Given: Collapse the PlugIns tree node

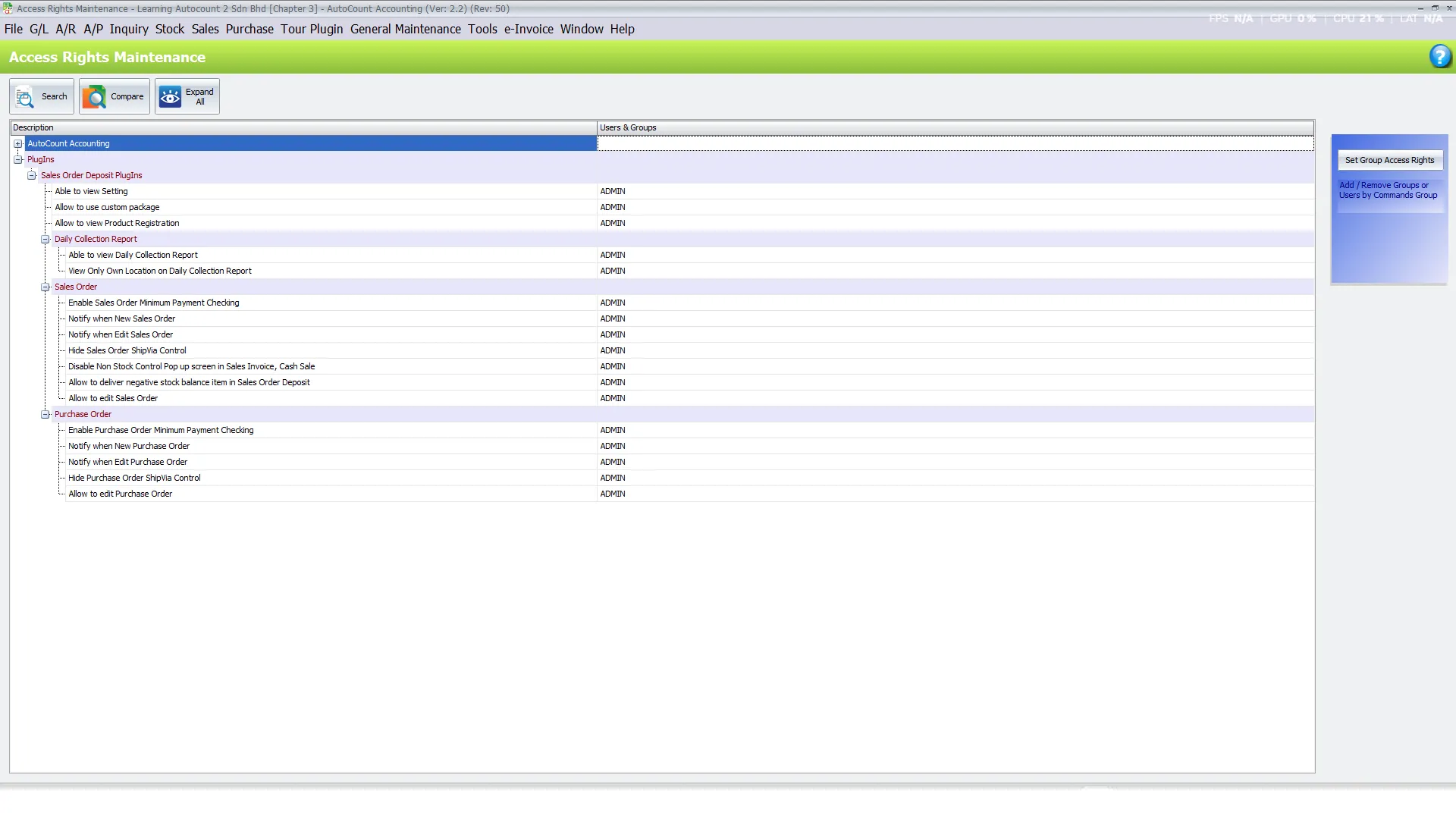Looking at the screenshot, I should (18, 159).
